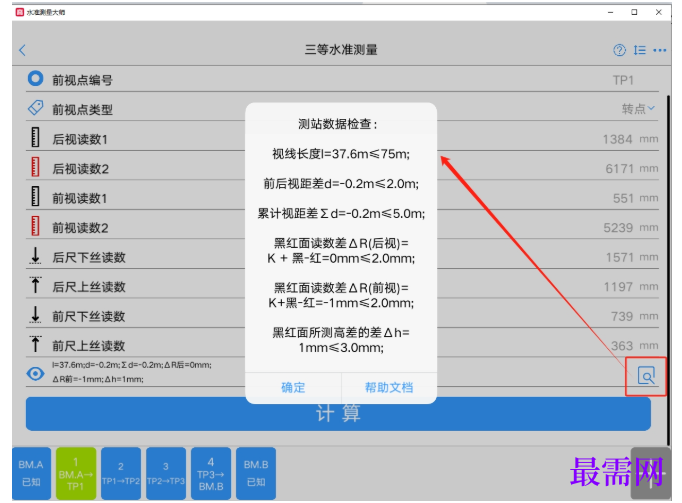
Task: Open the three-dot more menu
Action: click(659, 50)
